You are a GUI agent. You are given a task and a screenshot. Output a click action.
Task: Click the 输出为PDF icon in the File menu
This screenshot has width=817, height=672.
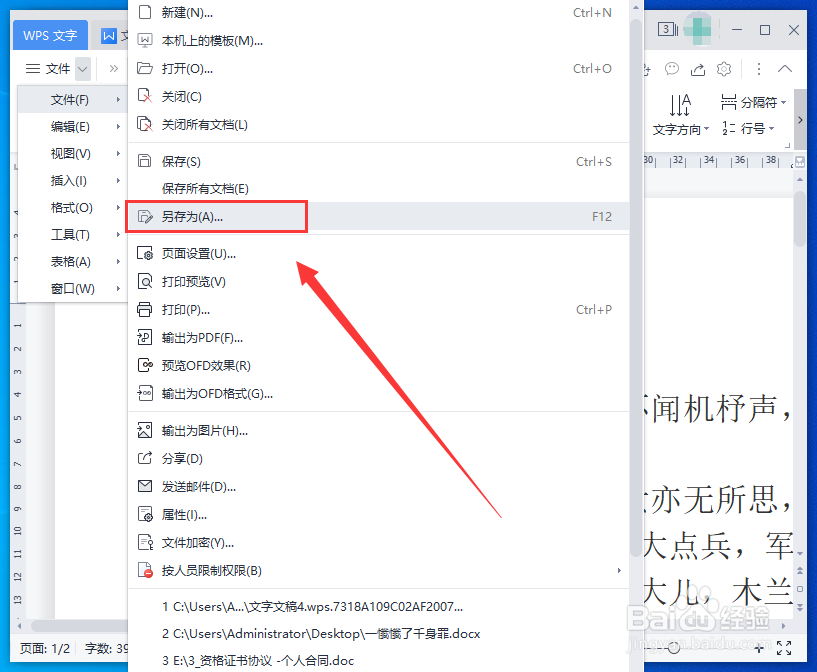coord(144,337)
